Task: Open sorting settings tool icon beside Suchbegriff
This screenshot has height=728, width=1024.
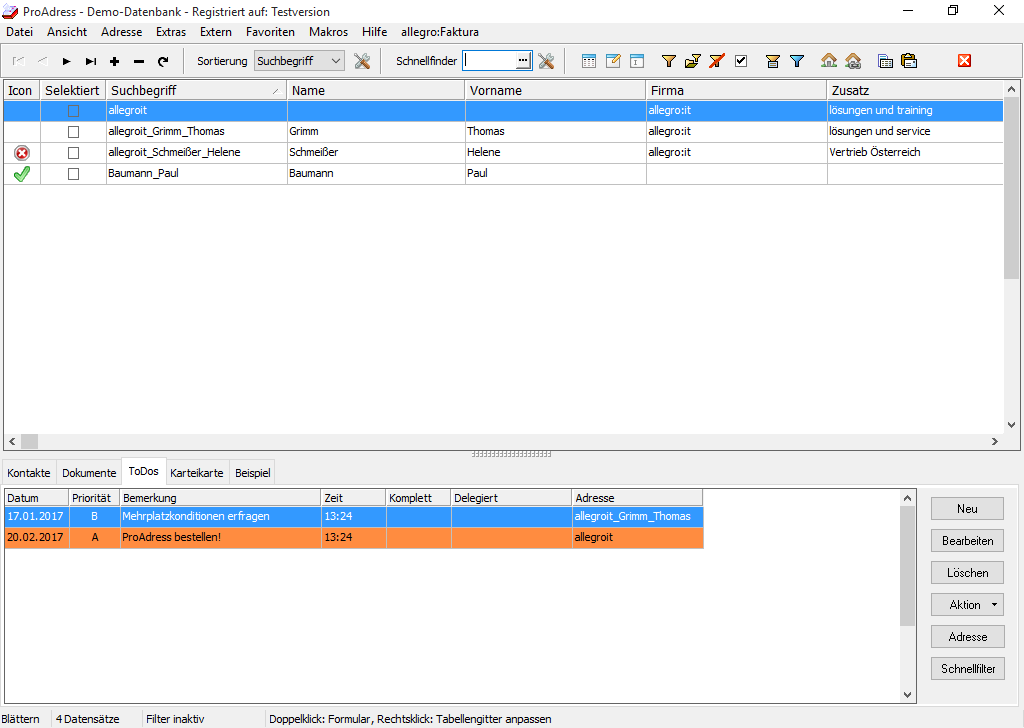Action: coord(362,61)
